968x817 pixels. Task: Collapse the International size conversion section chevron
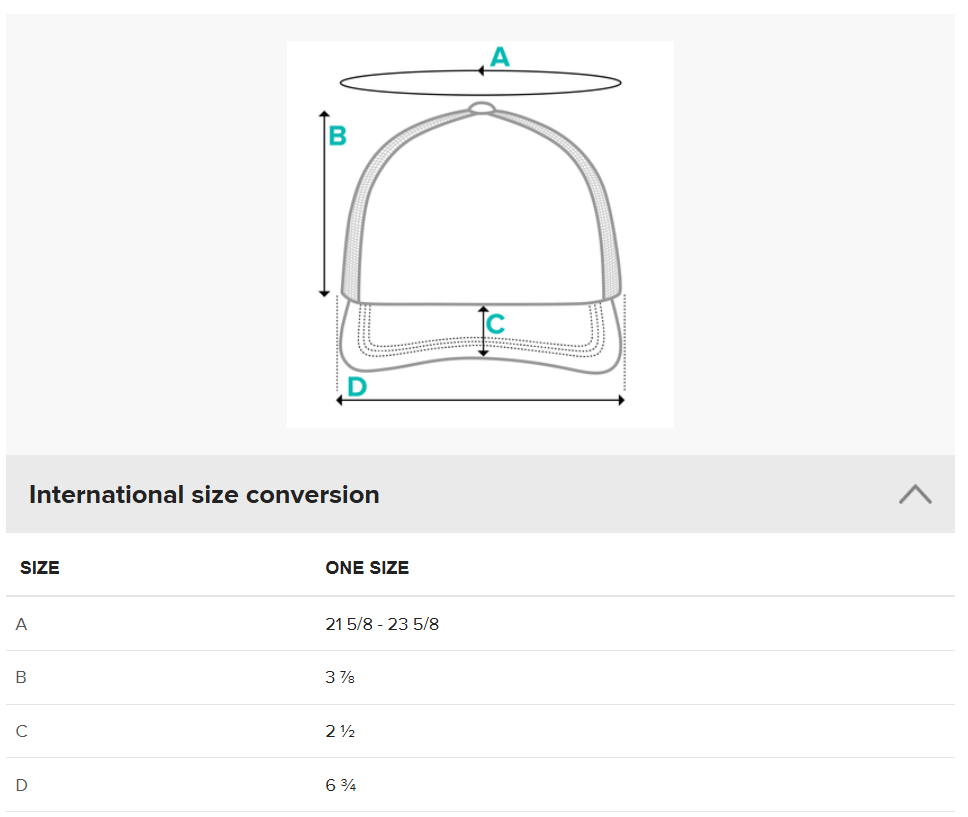(914, 494)
